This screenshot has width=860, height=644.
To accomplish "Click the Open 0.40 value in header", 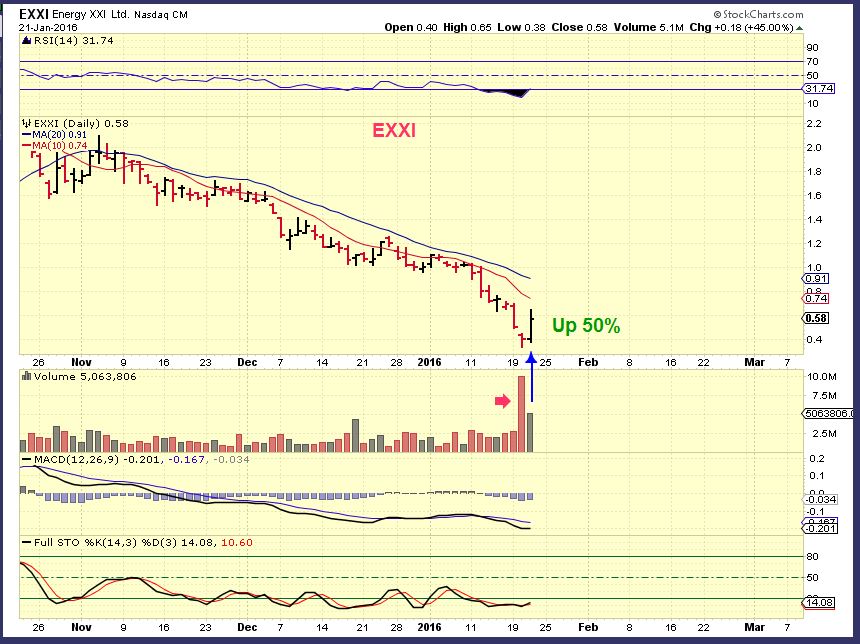I will tap(410, 27).
